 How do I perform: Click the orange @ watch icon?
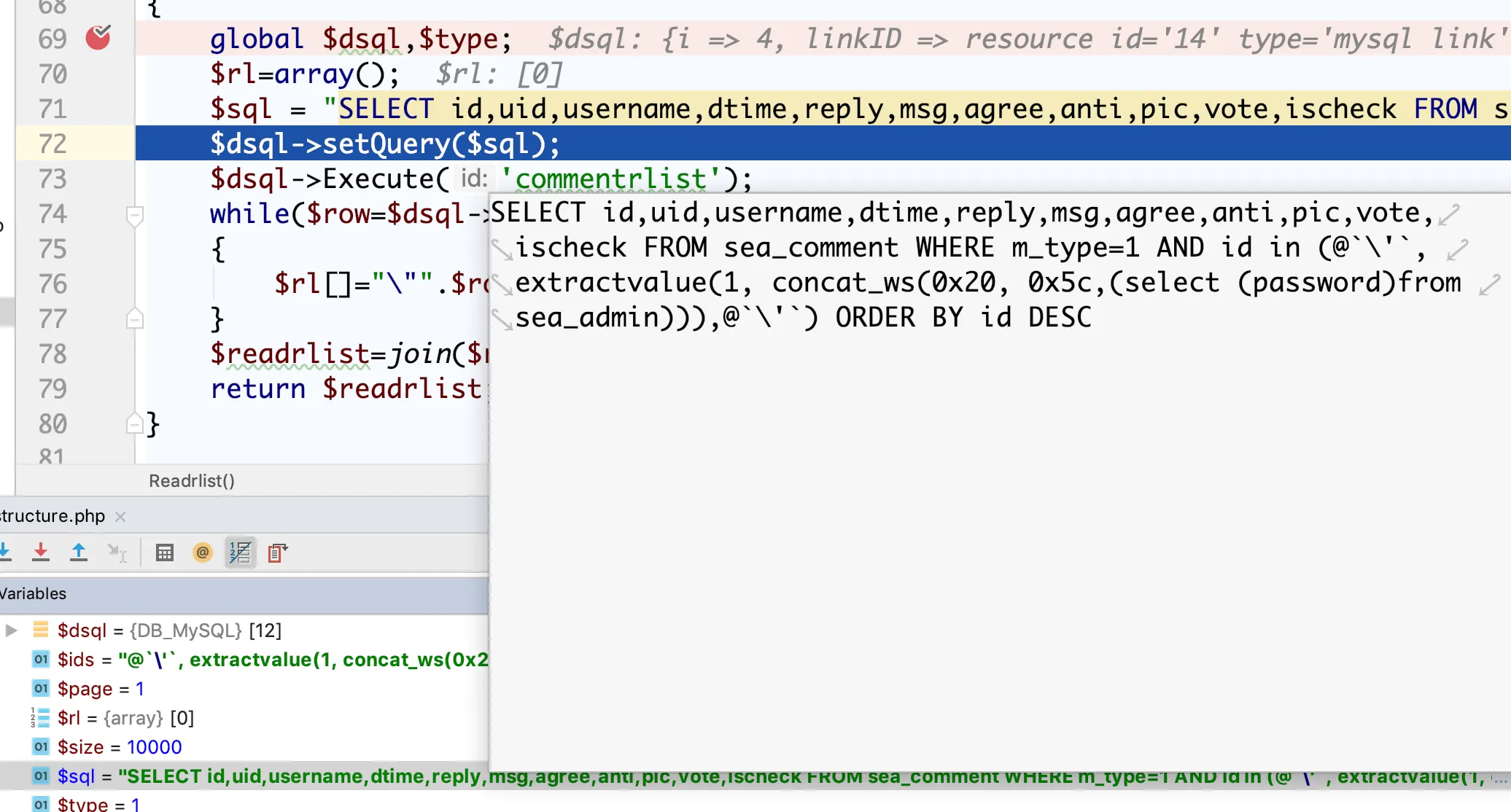coord(203,553)
